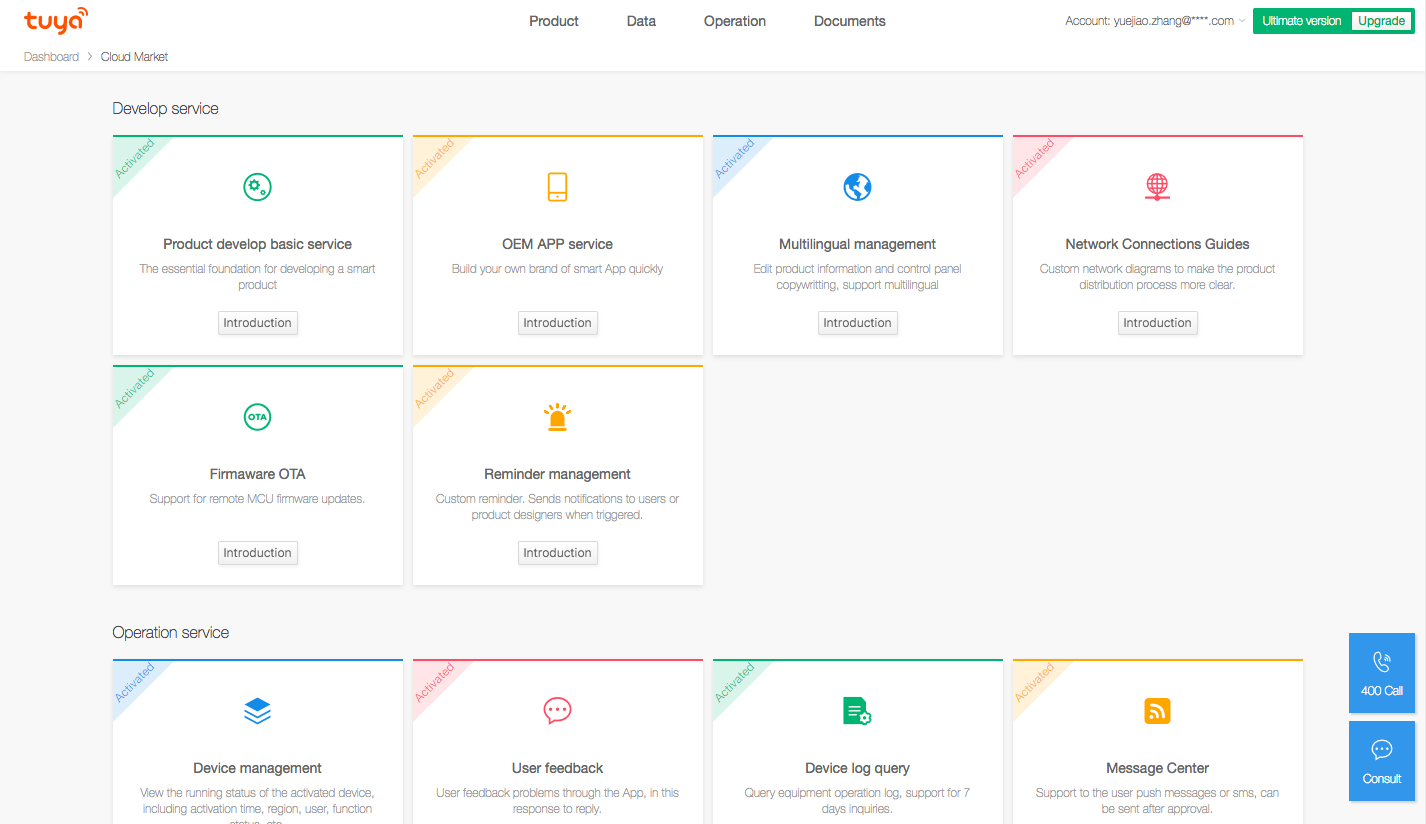Click 'Support for remote MCU firmware updates.' text
Image resolution: width=1426 pixels, height=824 pixels.
[258, 499]
